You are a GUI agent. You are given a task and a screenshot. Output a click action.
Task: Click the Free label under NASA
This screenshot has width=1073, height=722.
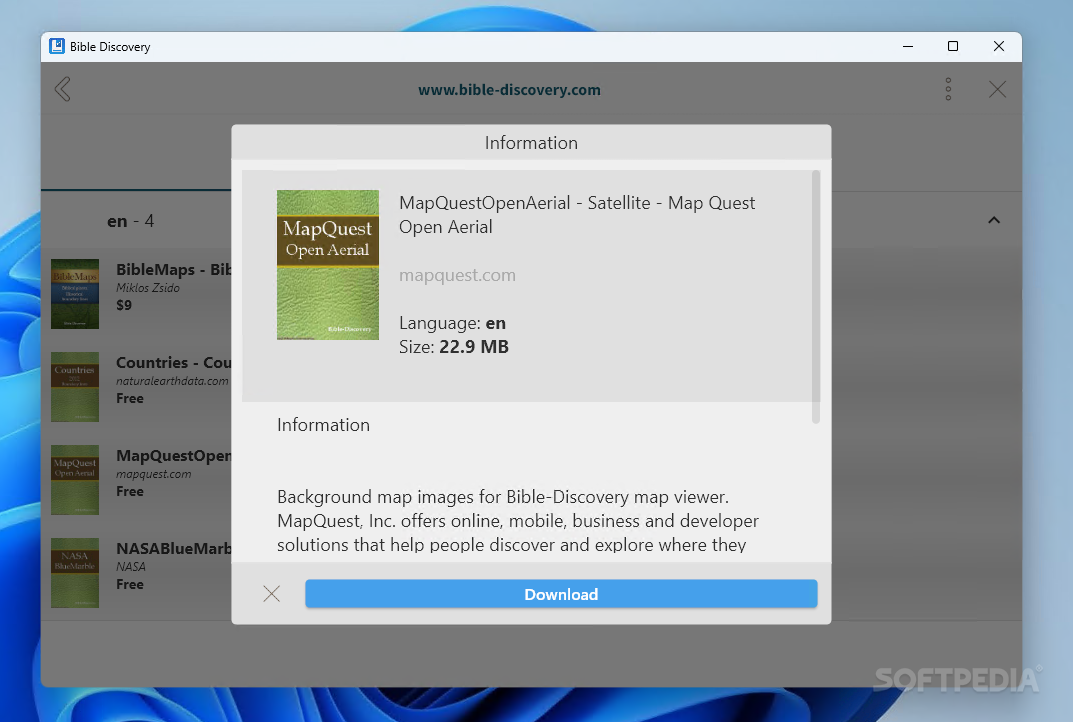[130, 584]
